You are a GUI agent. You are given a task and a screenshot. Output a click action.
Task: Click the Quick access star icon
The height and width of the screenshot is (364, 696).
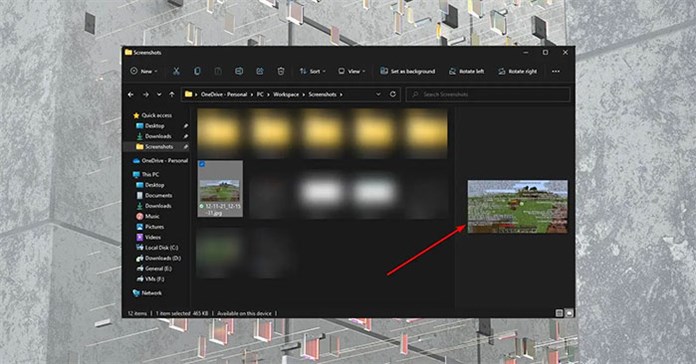pyautogui.click(x=136, y=115)
